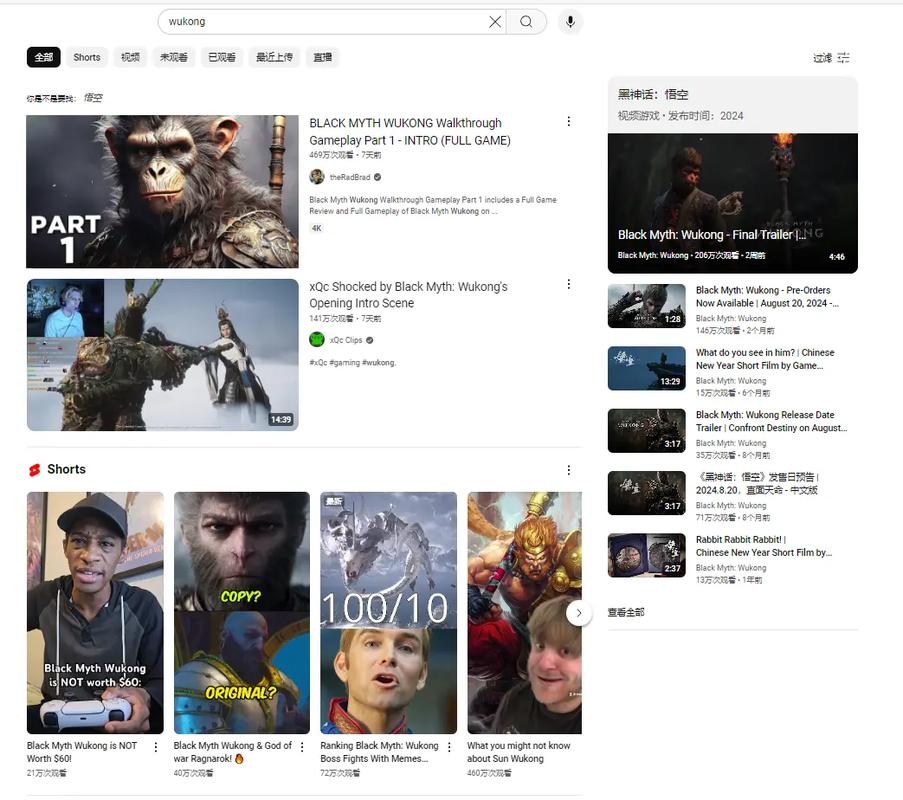Open the 过滤 filter options

click(831, 58)
